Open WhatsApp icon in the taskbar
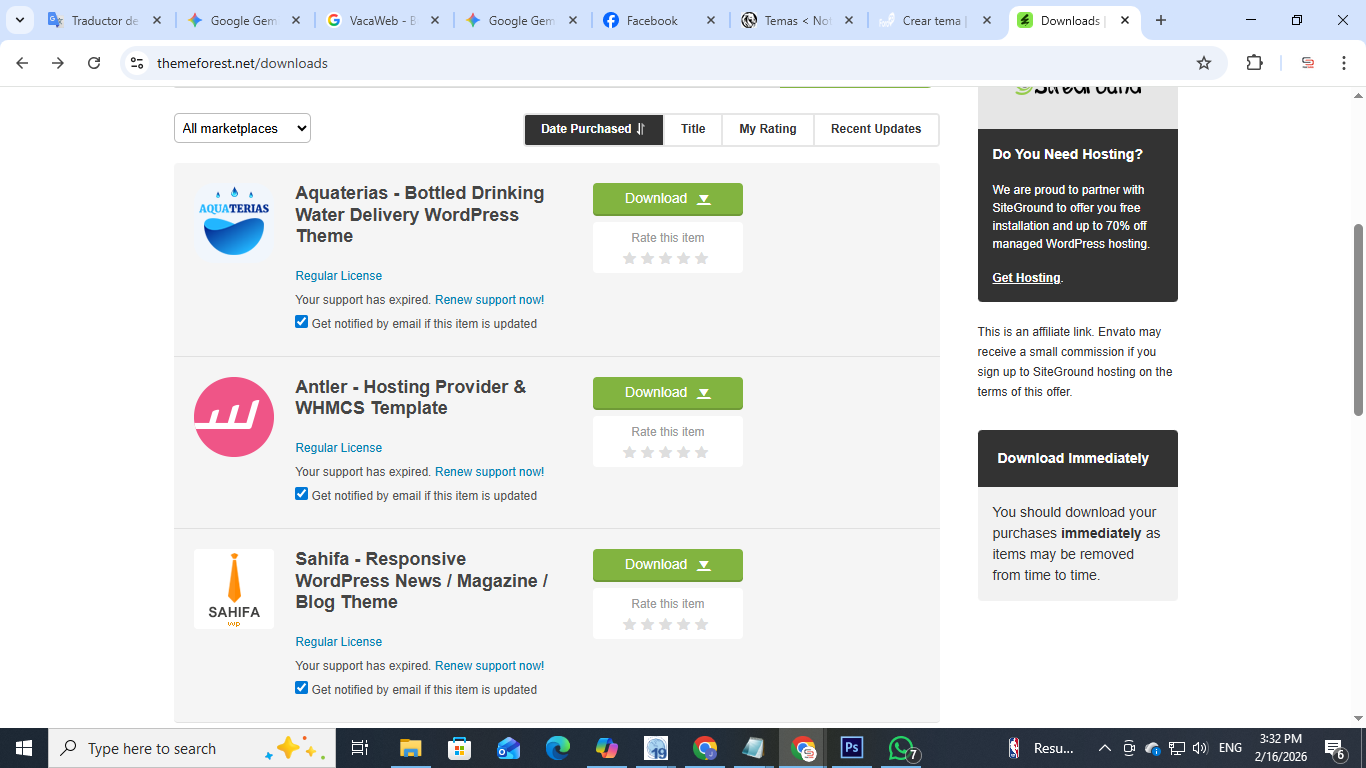 coord(901,748)
